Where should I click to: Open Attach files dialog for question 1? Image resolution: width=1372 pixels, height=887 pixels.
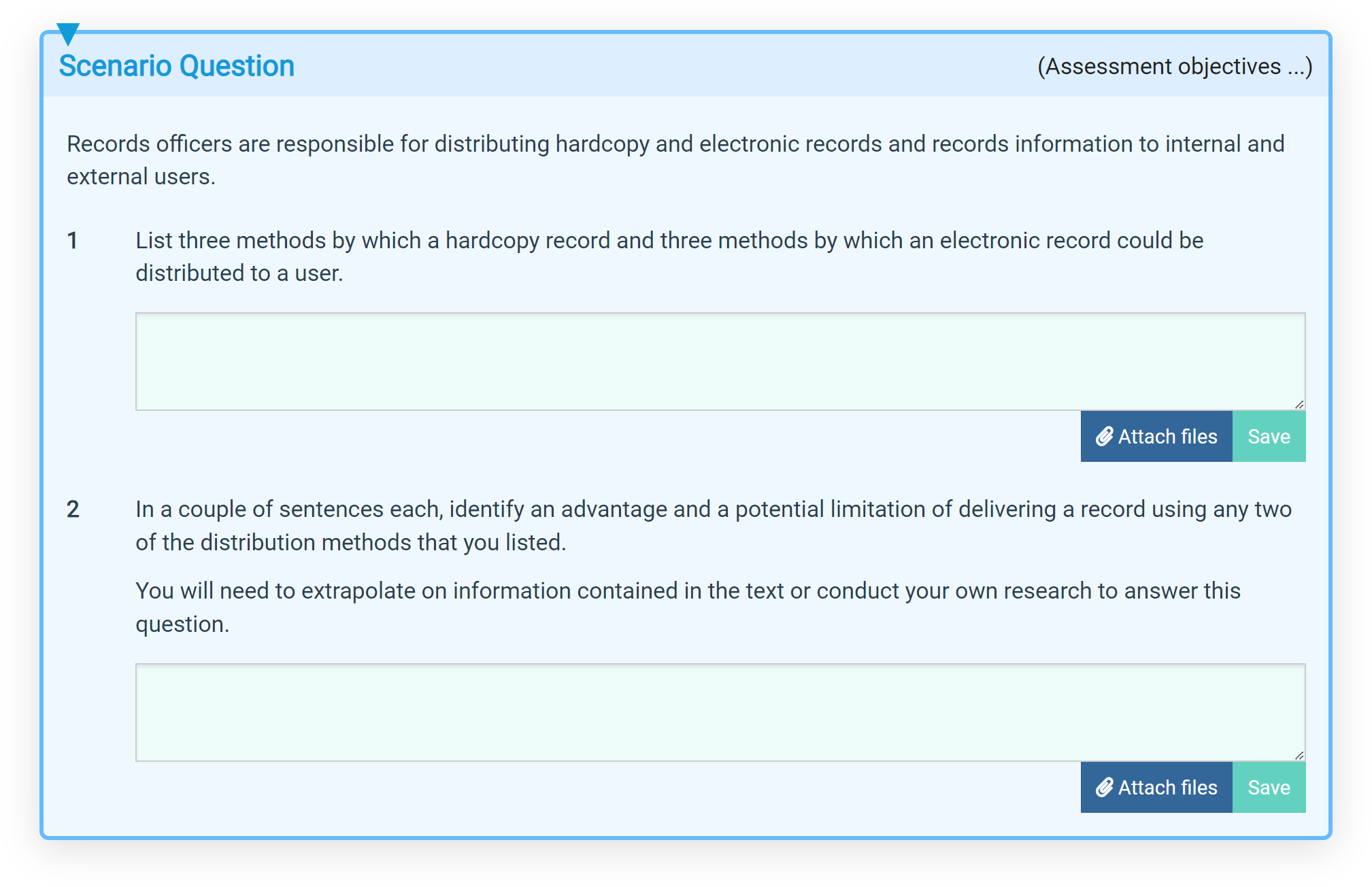tap(1156, 436)
